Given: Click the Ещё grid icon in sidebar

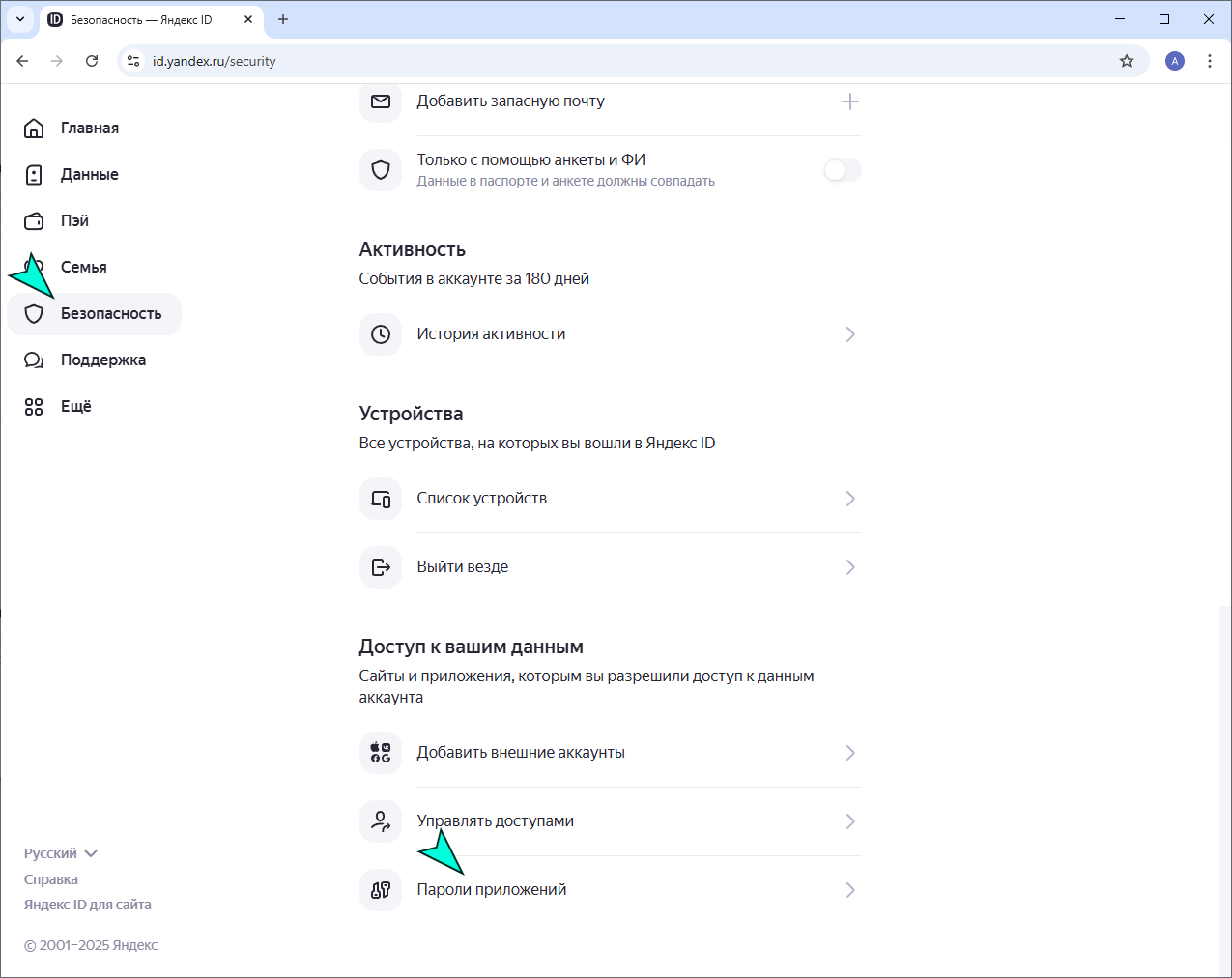Looking at the screenshot, I should coord(34,406).
